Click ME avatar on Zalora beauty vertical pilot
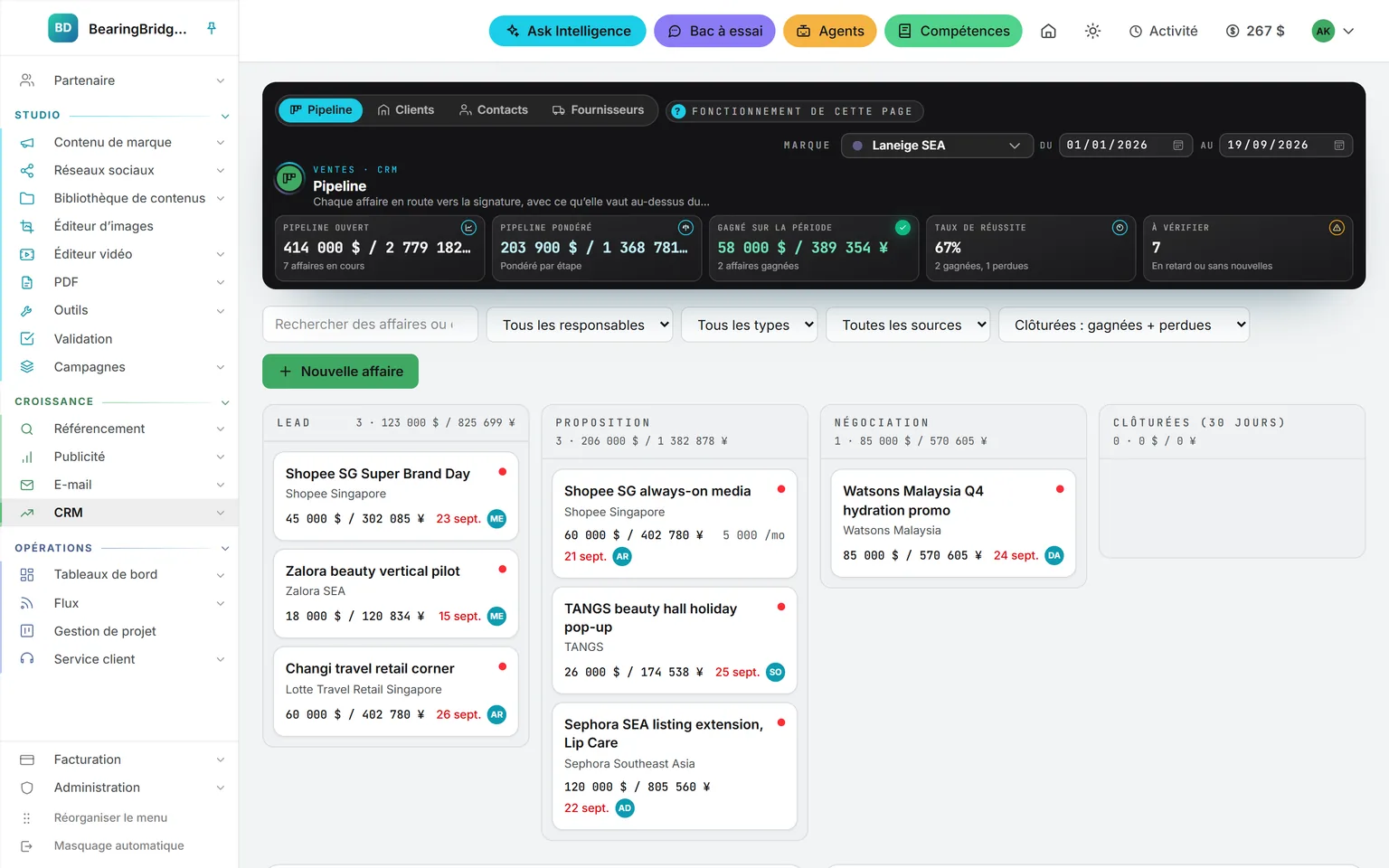The height and width of the screenshot is (868, 1389). [x=496, y=617]
